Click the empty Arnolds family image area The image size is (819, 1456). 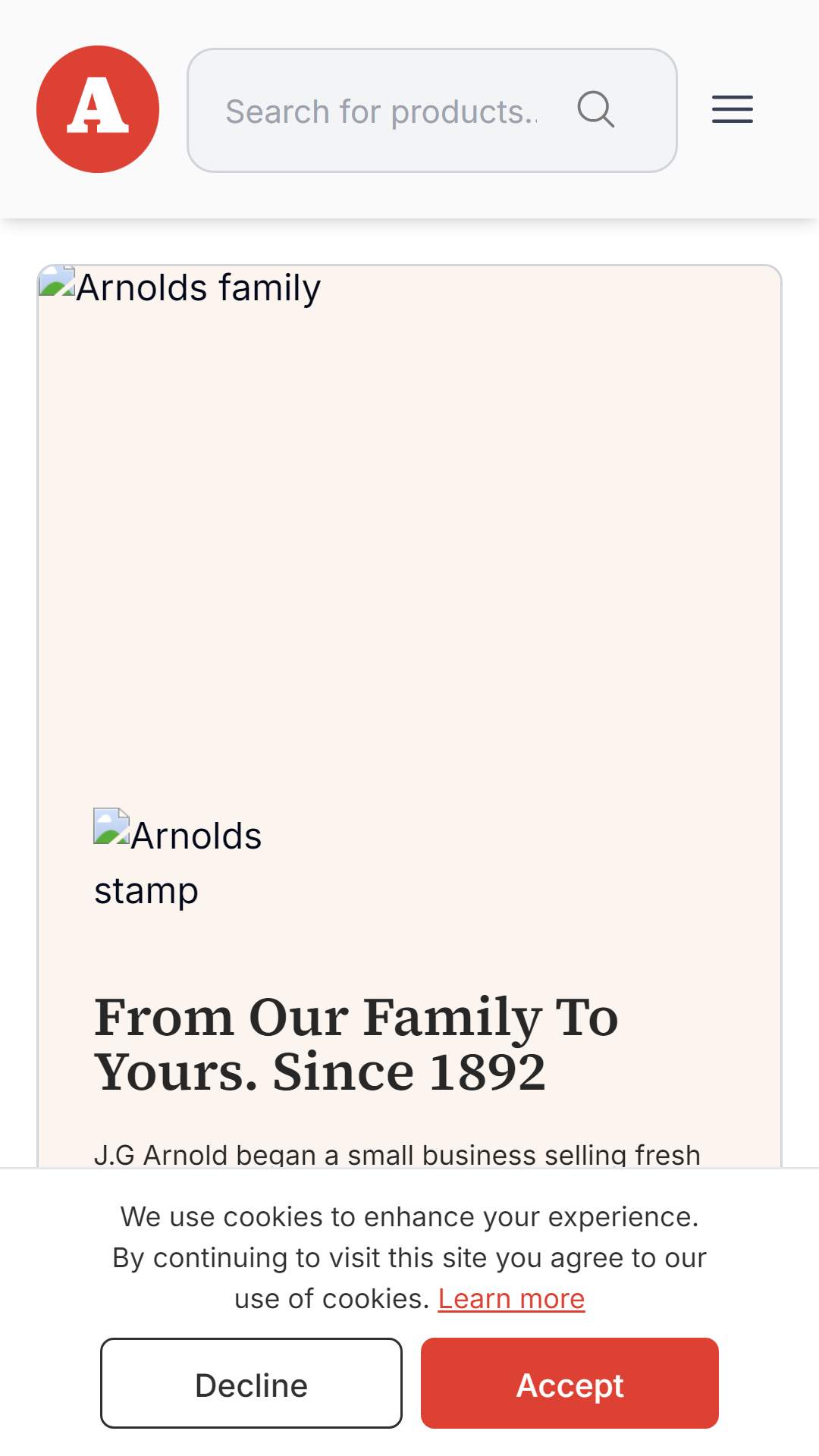point(409,531)
